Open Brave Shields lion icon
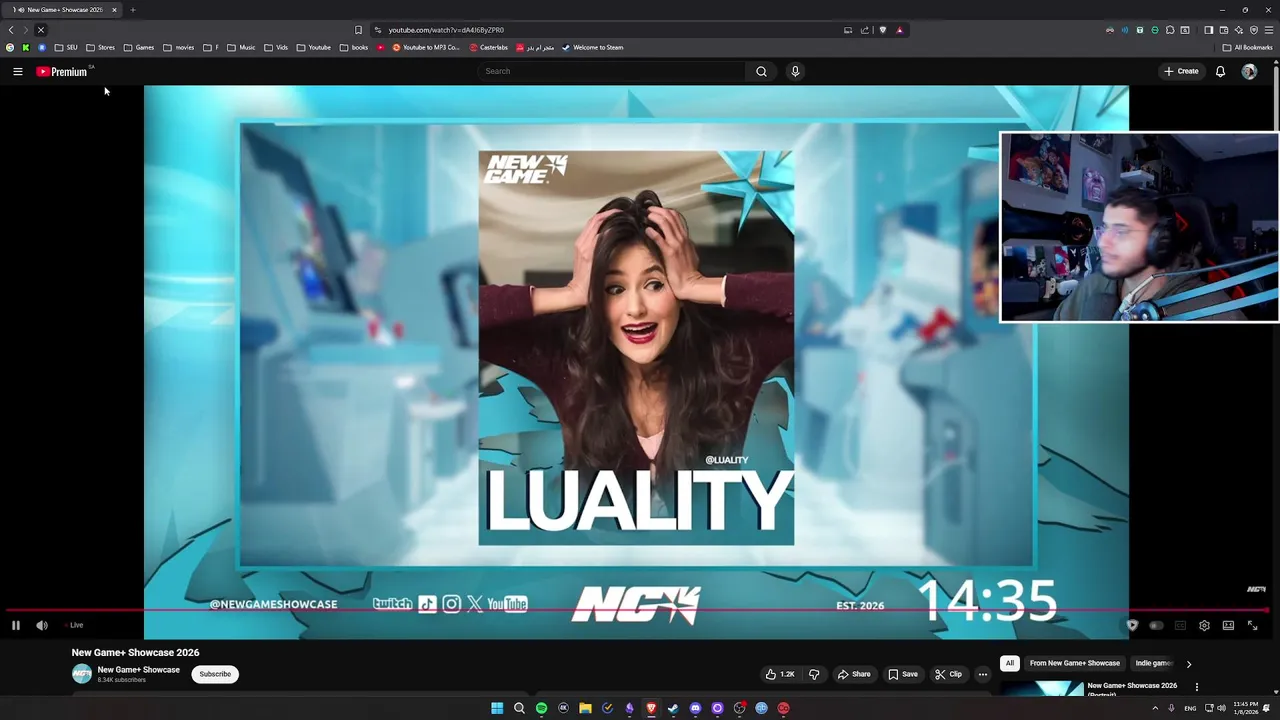 tap(882, 30)
